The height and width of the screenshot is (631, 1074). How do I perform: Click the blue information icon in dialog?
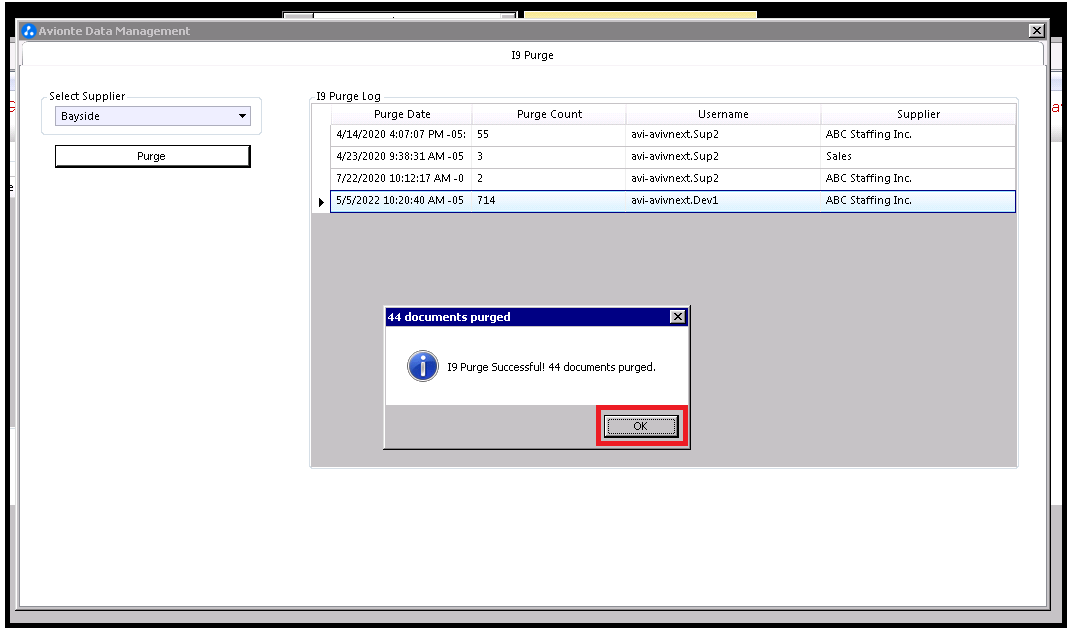[x=423, y=366]
